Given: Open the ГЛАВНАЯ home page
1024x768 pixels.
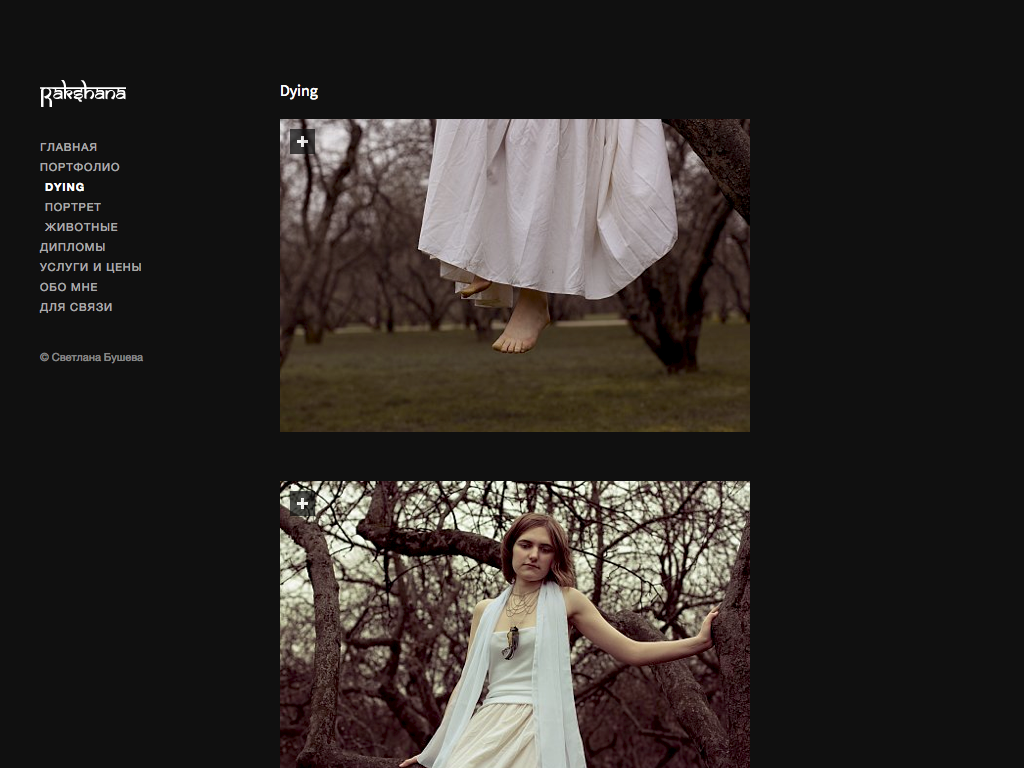Looking at the screenshot, I should point(68,147).
